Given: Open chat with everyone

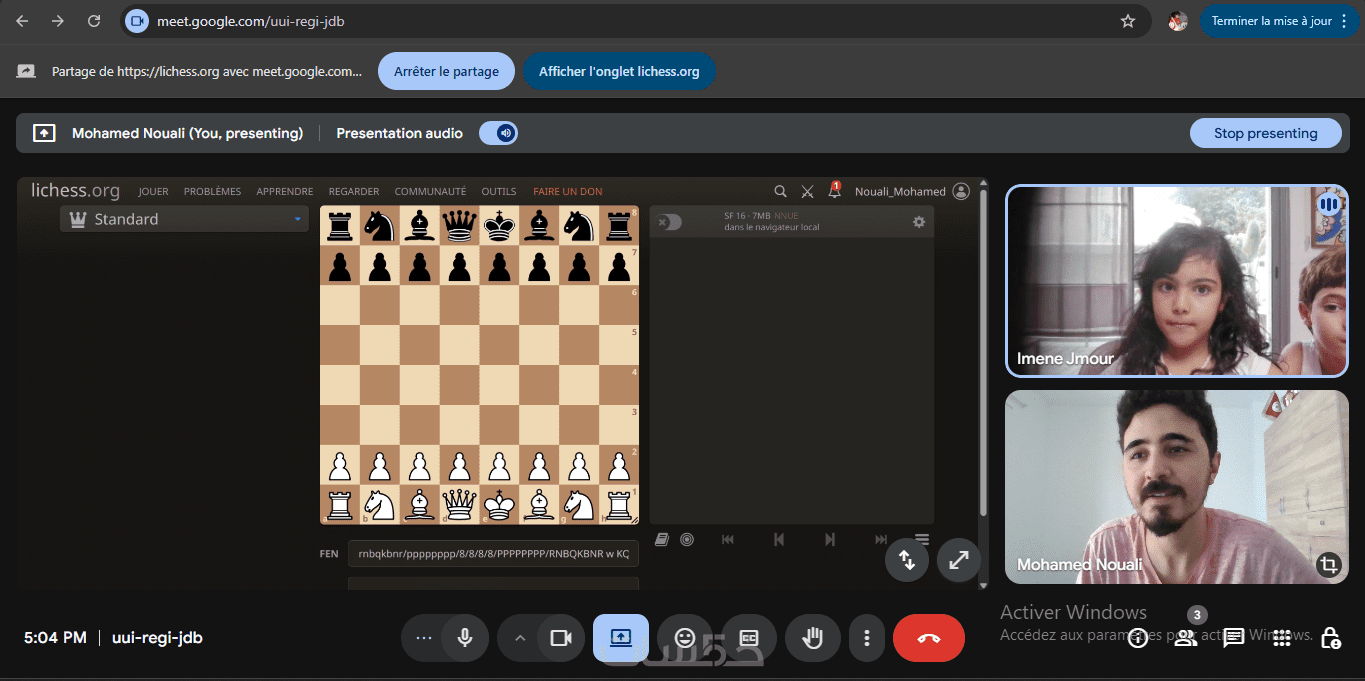Looking at the screenshot, I should click(x=1234, y=638).
